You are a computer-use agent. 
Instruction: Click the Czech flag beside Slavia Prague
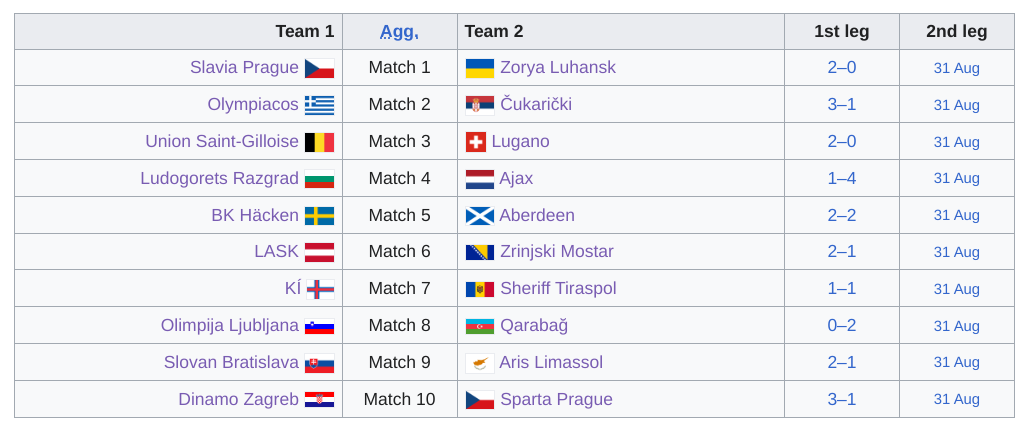pos(319,68)
